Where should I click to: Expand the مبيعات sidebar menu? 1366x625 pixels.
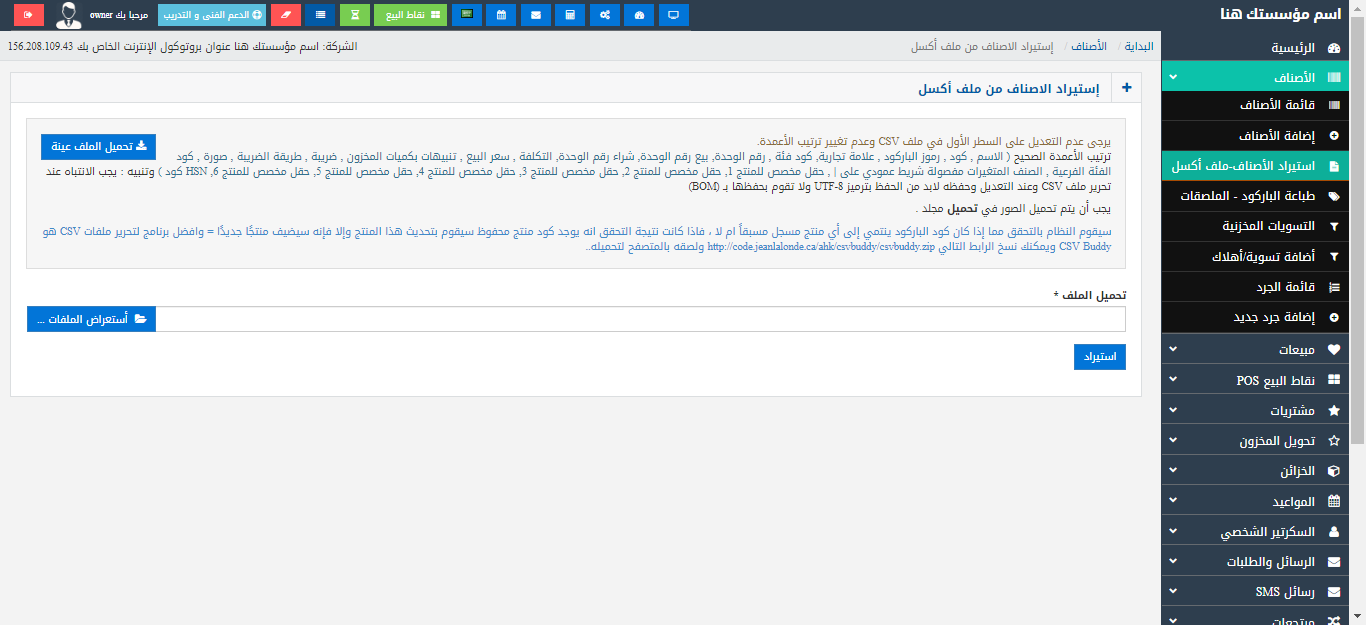click(x=1262, y=350)
